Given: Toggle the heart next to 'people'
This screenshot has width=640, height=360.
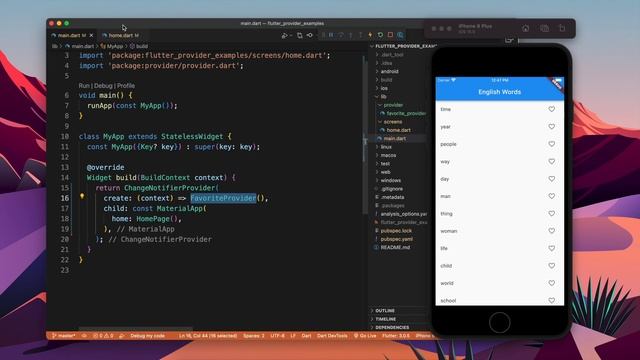Looking at the screenshot, I should (551, 144).
